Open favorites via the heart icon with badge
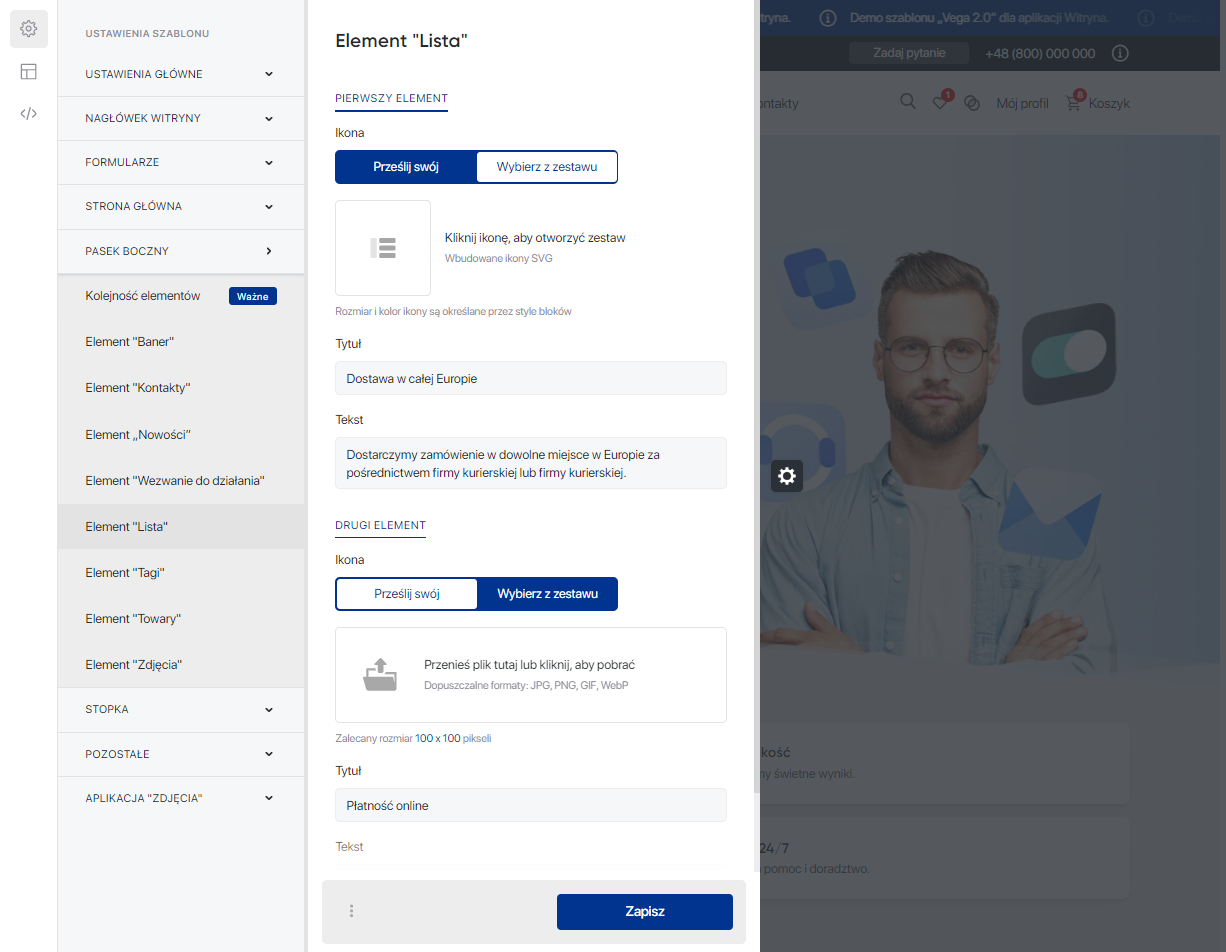 pyautogui.click(x=939, y=101)
